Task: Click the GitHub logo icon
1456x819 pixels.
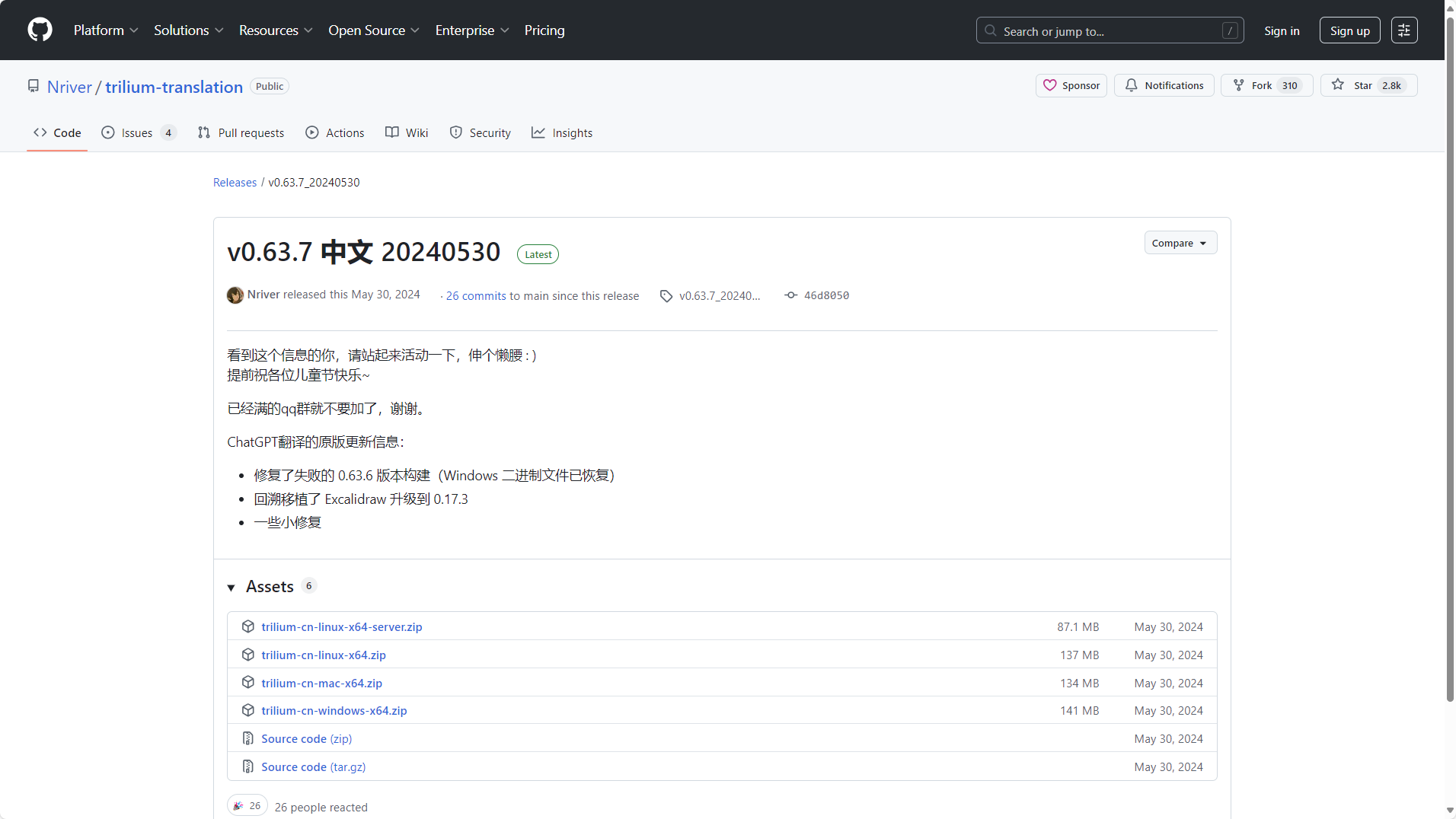Action: (x=40, y=30)
